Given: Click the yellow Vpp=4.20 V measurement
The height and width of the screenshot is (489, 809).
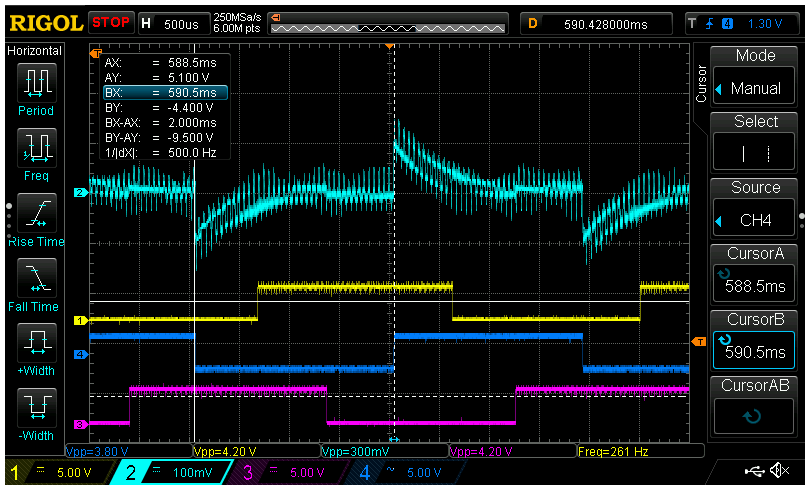Looking at the screenshot, I should 225,451.
